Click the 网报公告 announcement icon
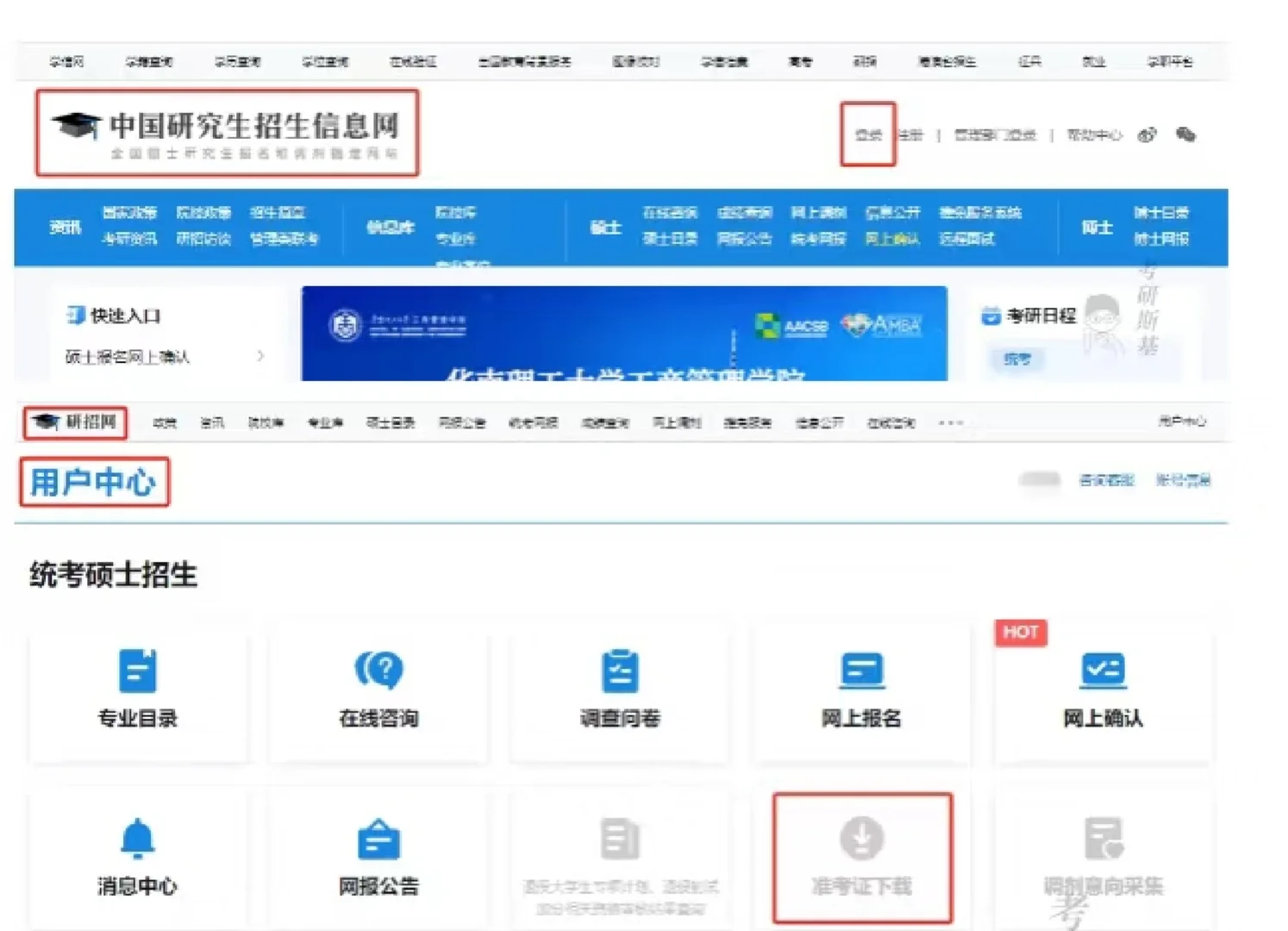 coord(379,835)
